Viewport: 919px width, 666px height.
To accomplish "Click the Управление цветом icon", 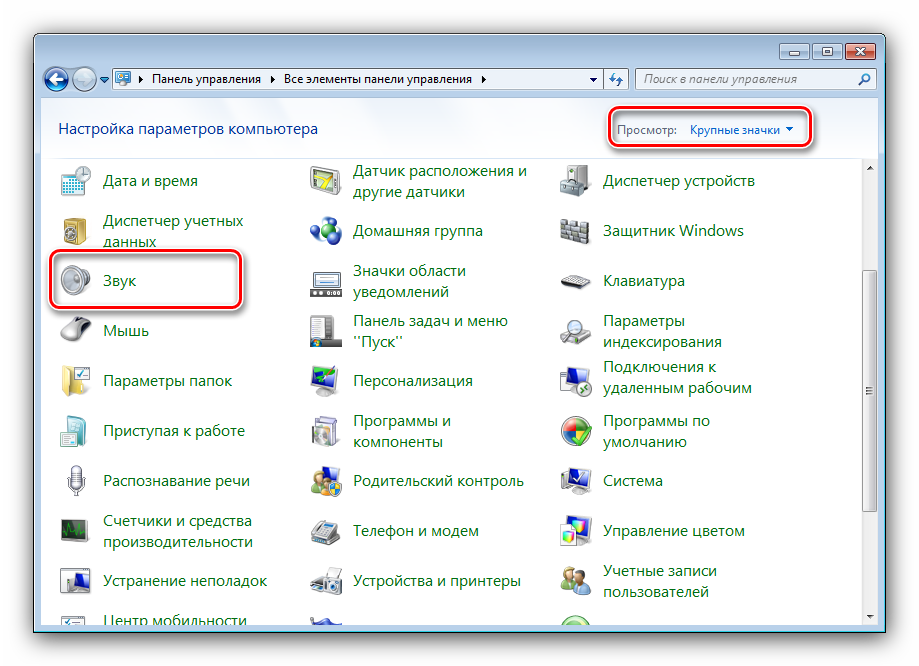I will pos(576,531).
